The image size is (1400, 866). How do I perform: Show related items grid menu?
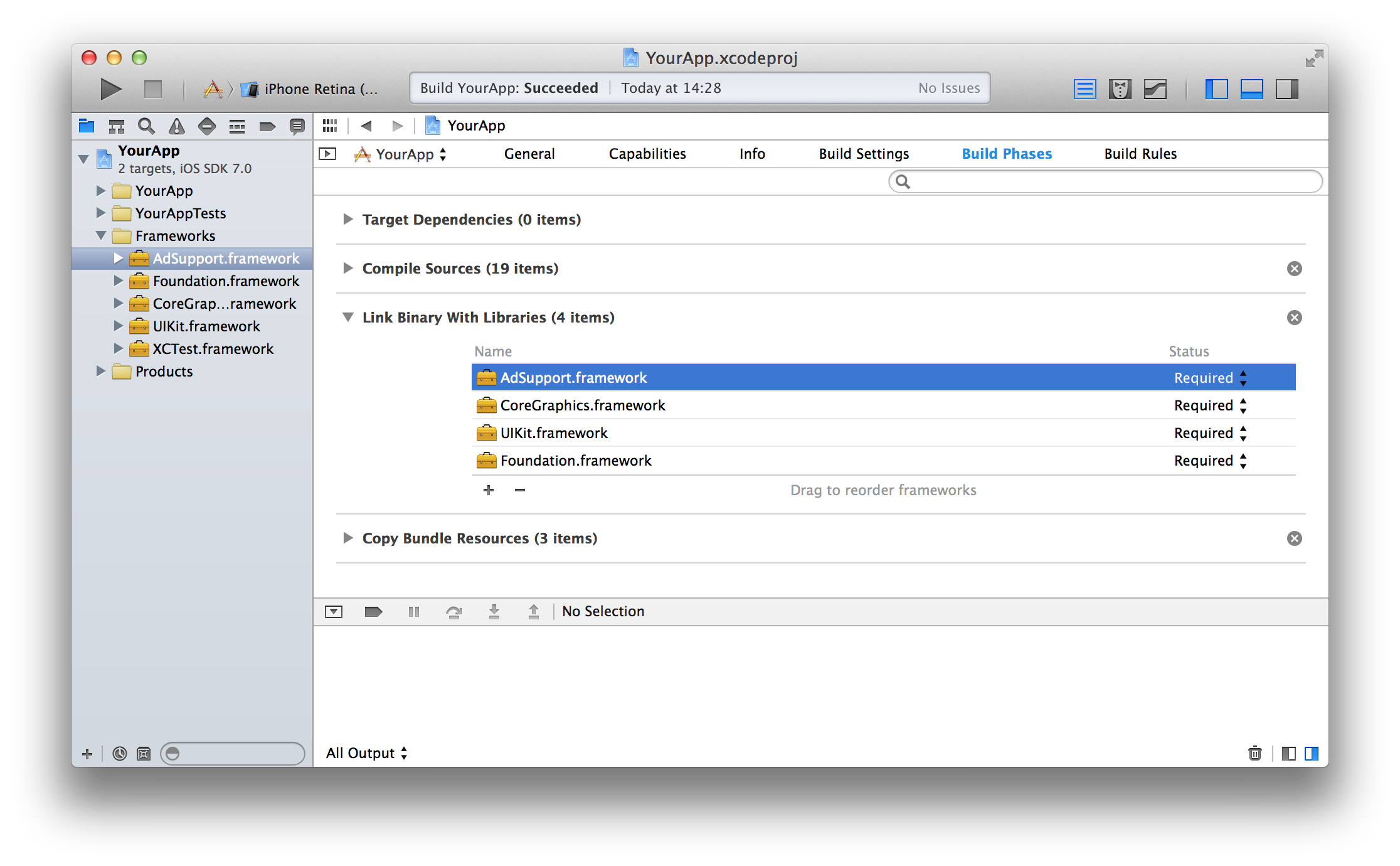[x=330, y=126]
